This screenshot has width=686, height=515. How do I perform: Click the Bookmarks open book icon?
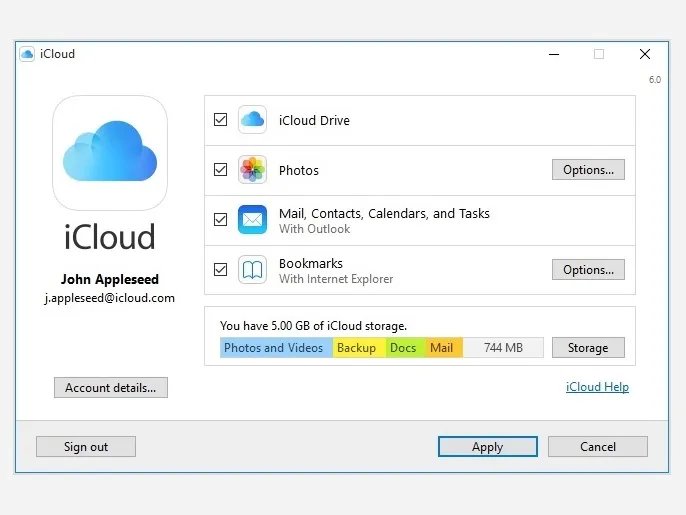(x=252, y=270)
